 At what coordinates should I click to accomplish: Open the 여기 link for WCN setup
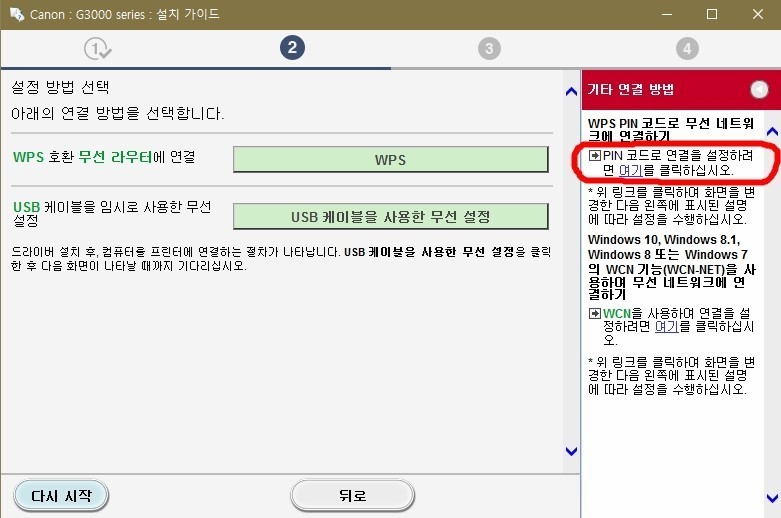coord(666,326)
